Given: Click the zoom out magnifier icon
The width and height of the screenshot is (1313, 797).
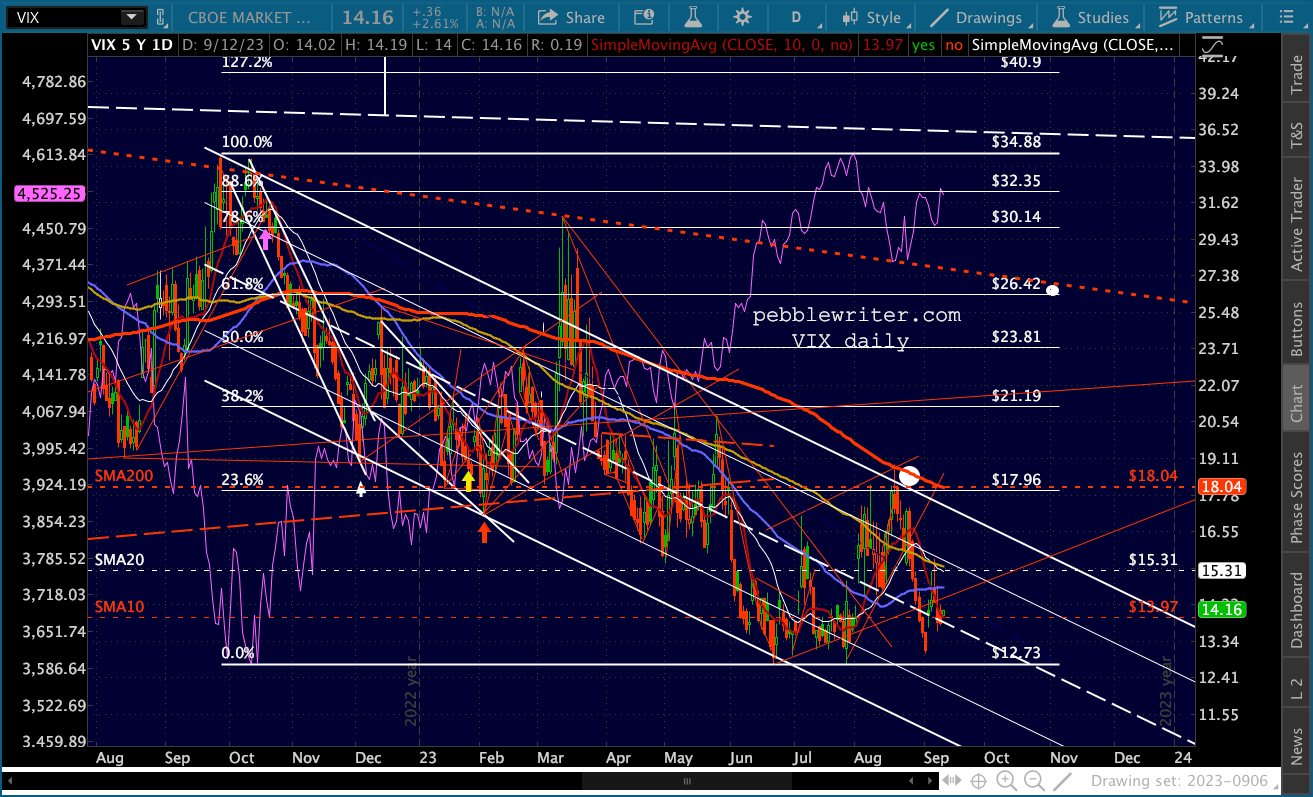Looking at the screenshot, I should tap(1033, 781).
